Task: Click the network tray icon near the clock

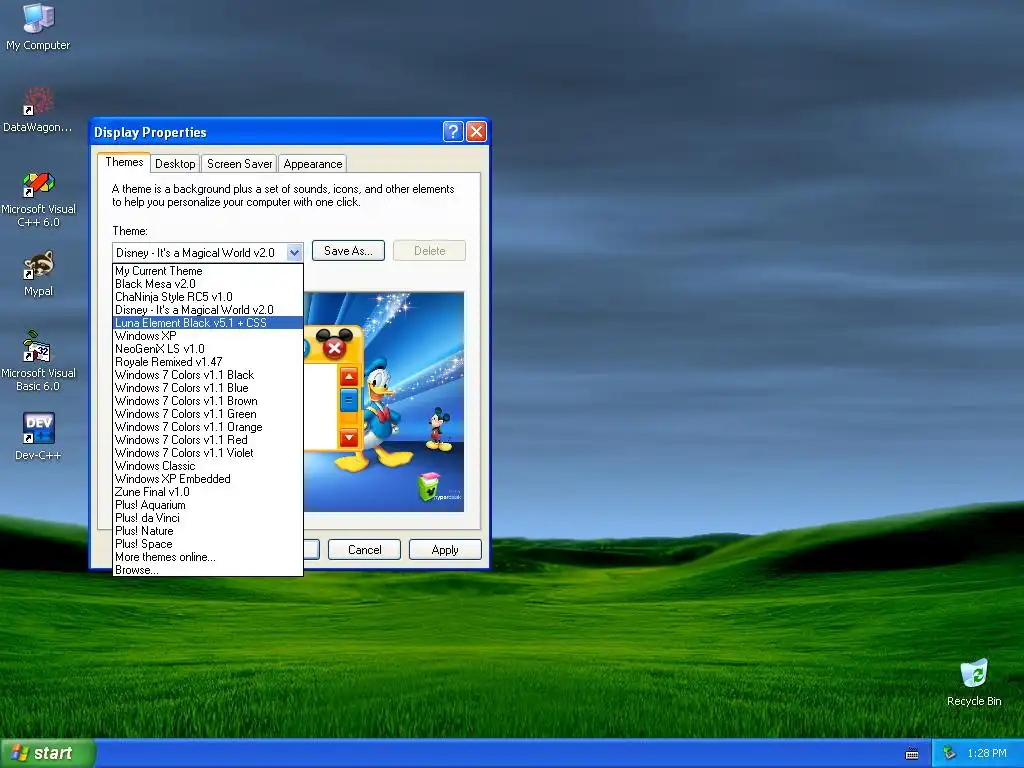Action: (x=949, y=753)
